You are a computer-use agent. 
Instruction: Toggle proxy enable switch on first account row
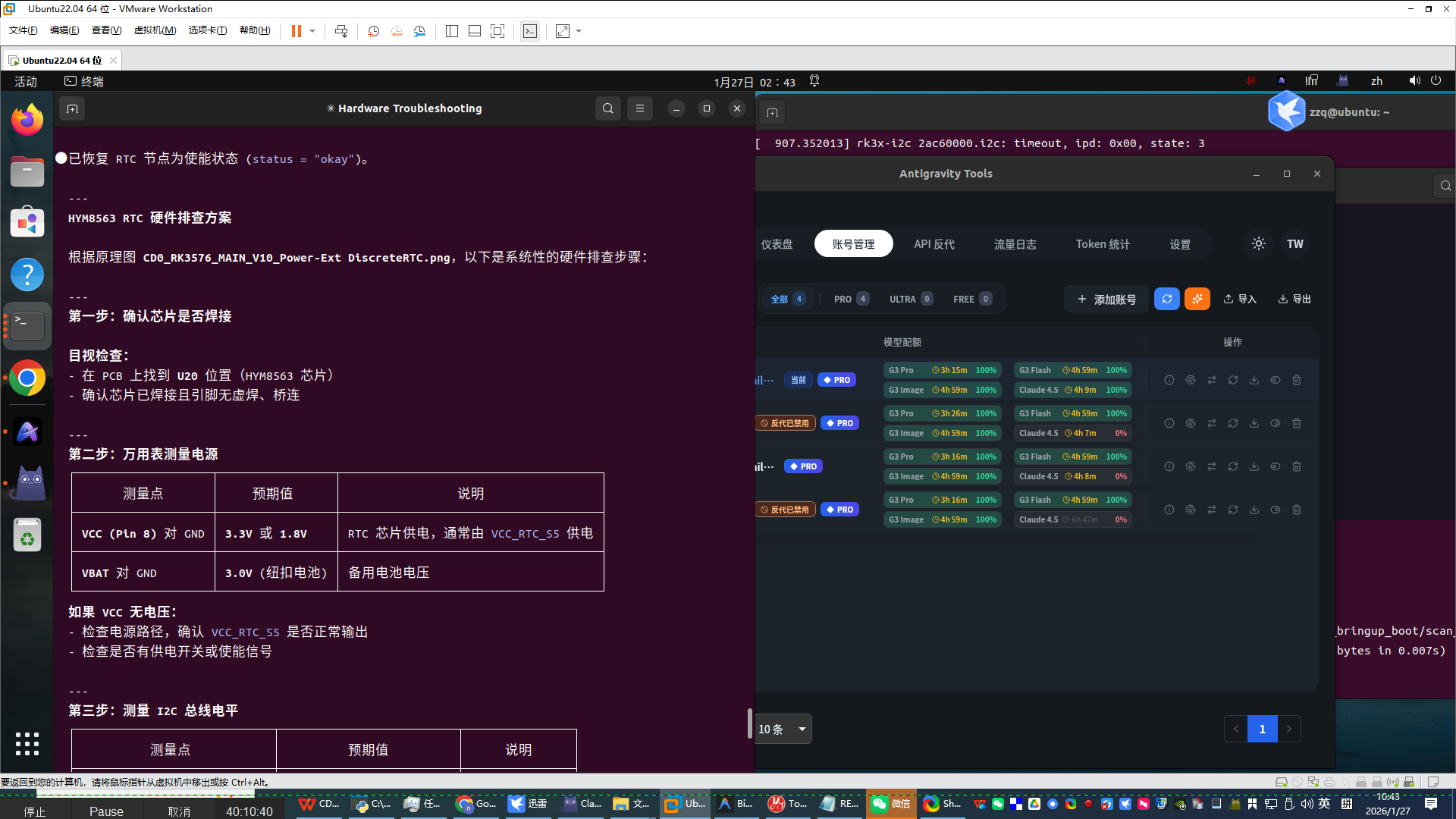1276,380
